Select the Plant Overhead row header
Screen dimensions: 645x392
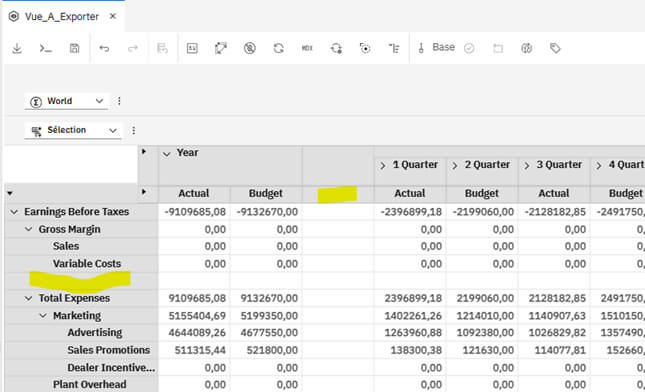click(x=90, y=385)
